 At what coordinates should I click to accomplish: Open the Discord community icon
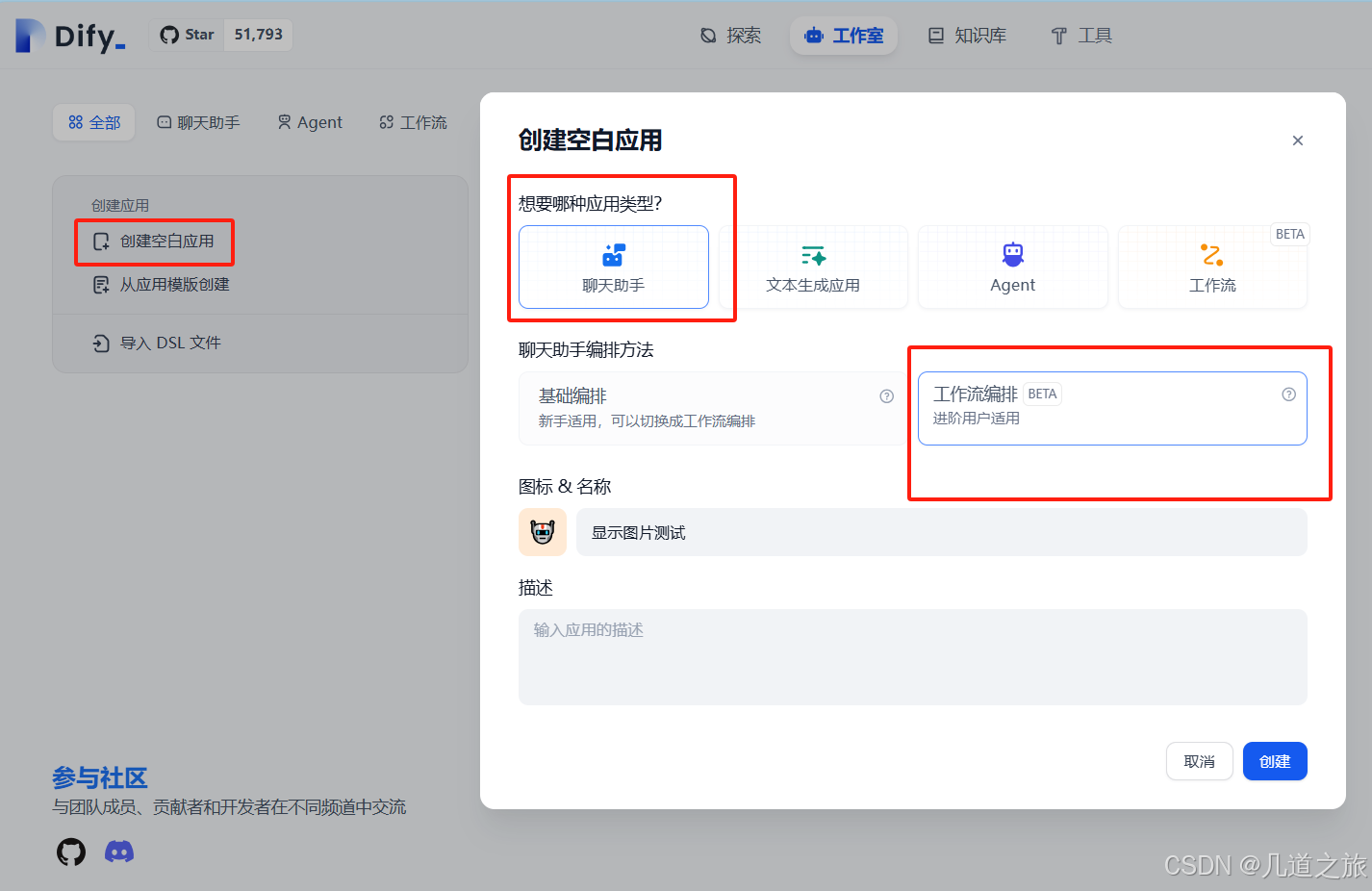(119, 852)
